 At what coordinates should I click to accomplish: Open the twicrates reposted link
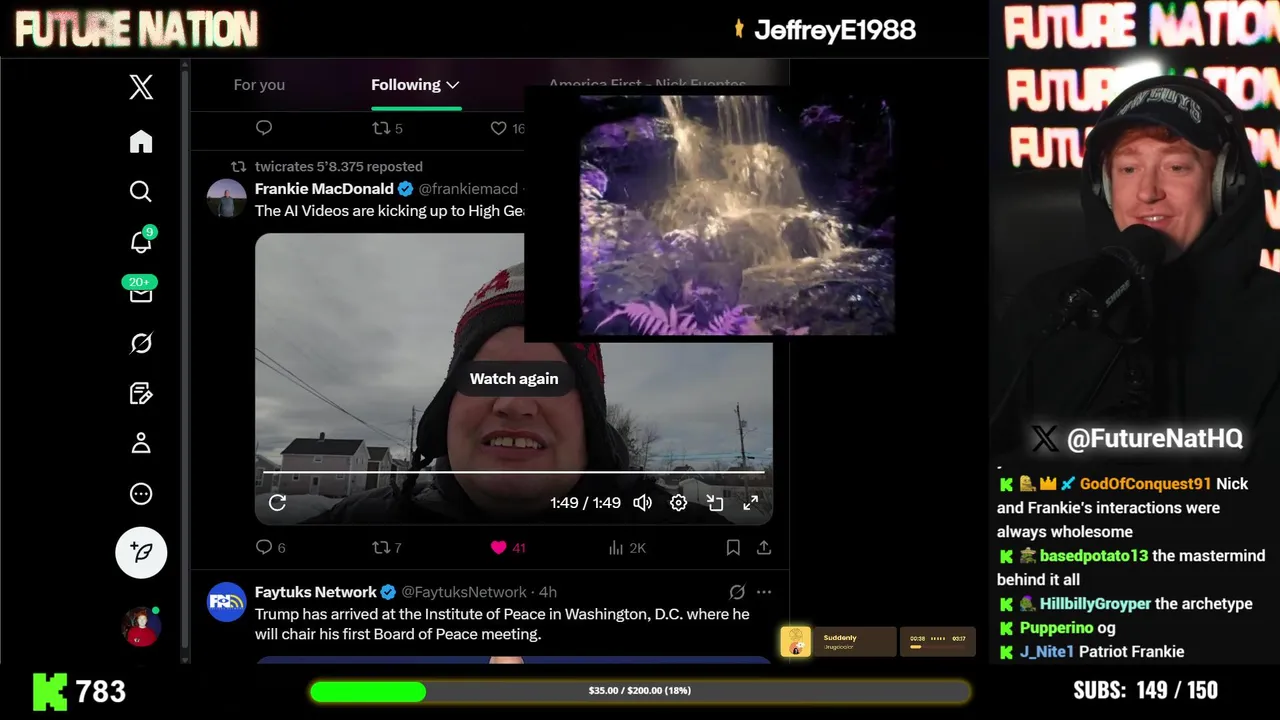pyautogui.click(x=339, y=166)
